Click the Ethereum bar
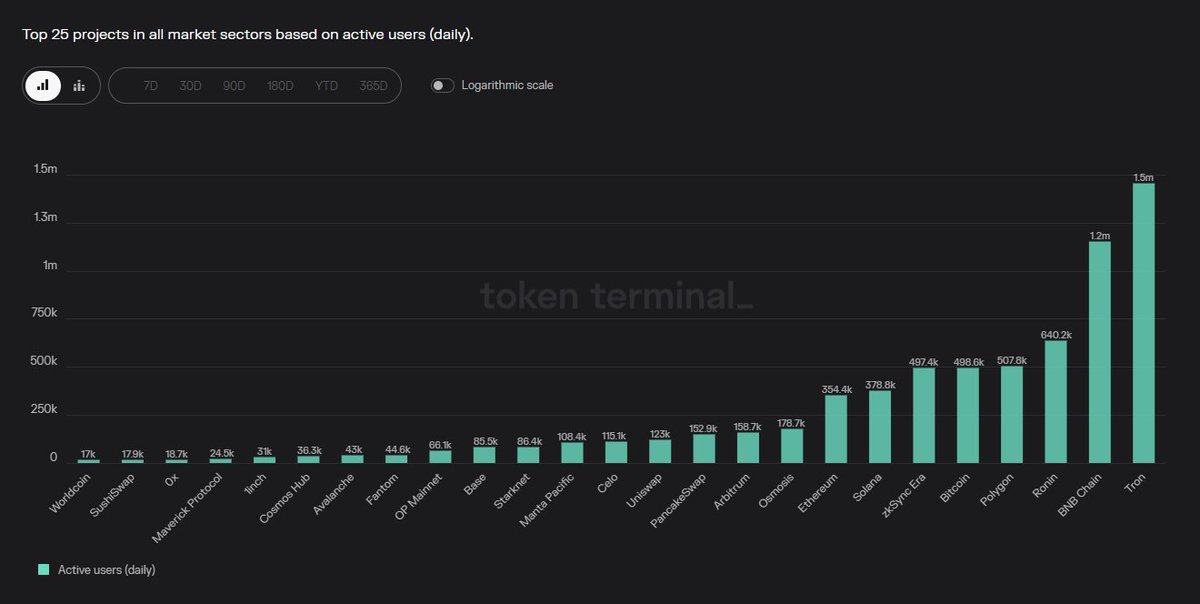 pos(835,429)
